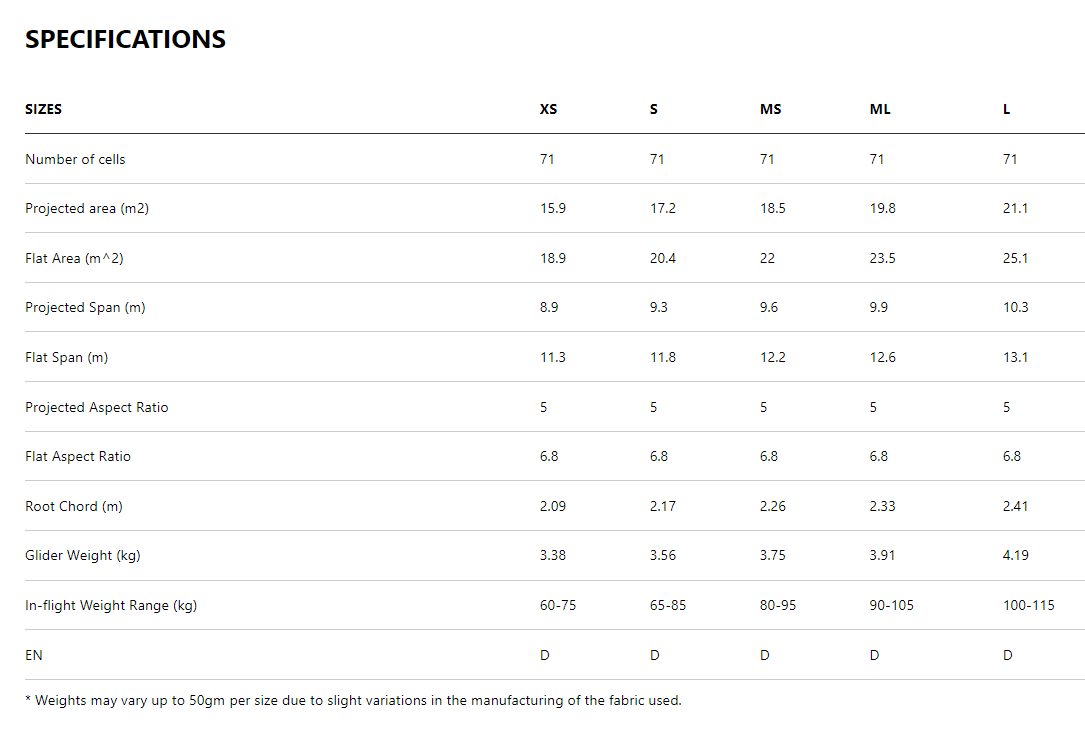Click the EN certification row label

point(34,655)
